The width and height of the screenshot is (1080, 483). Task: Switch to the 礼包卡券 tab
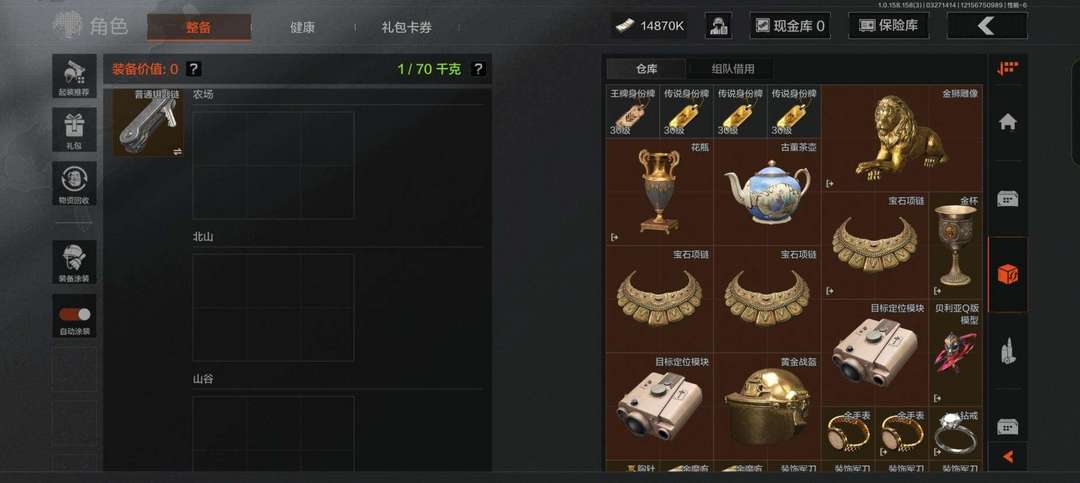coord(406,28)
